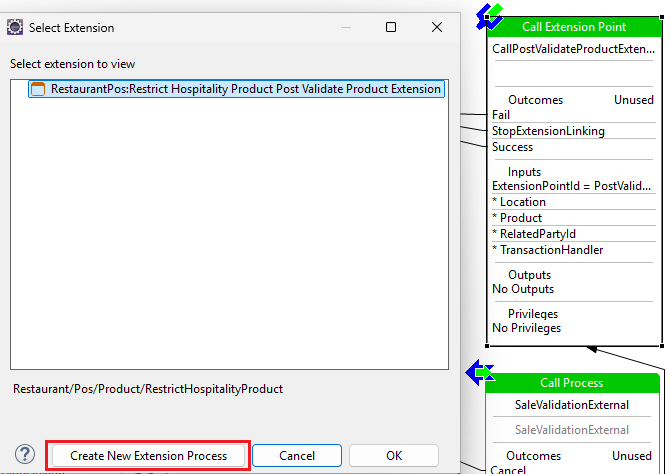Click the CallPostValidateProductExten... name text
670x474 pixels.
[573, 49]
